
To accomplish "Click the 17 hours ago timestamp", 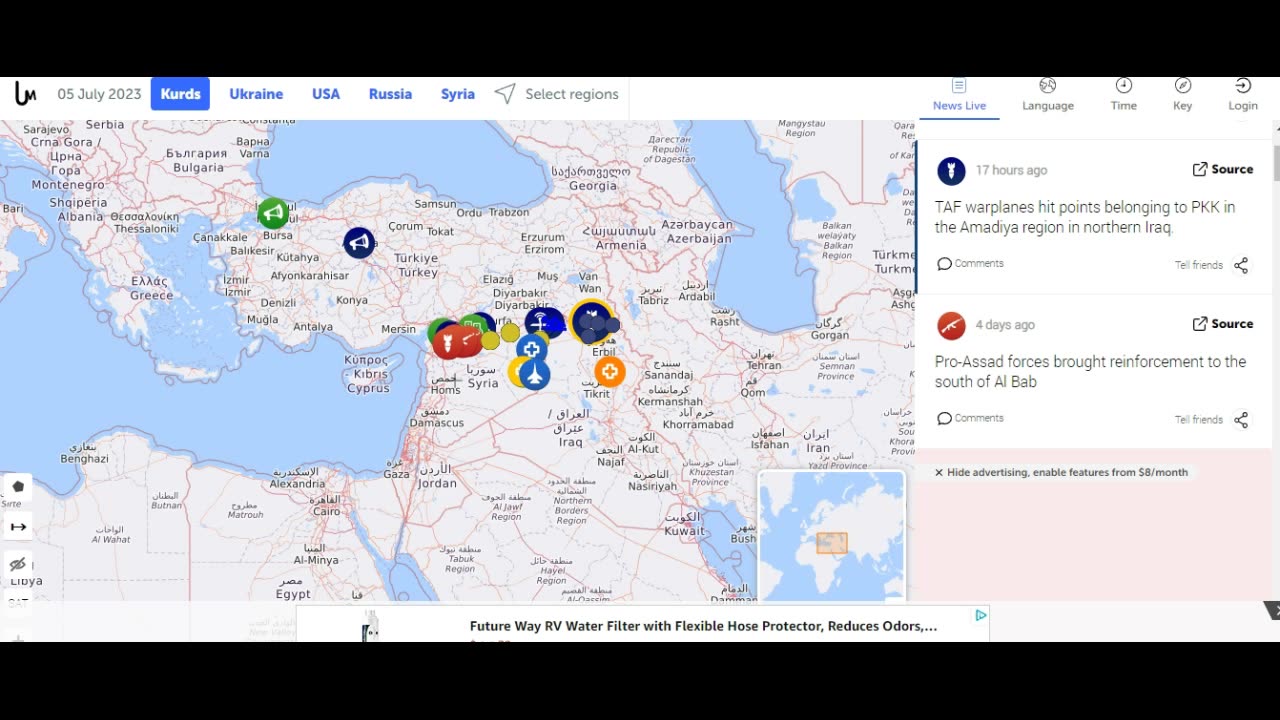I will [x=1011, y=170].
